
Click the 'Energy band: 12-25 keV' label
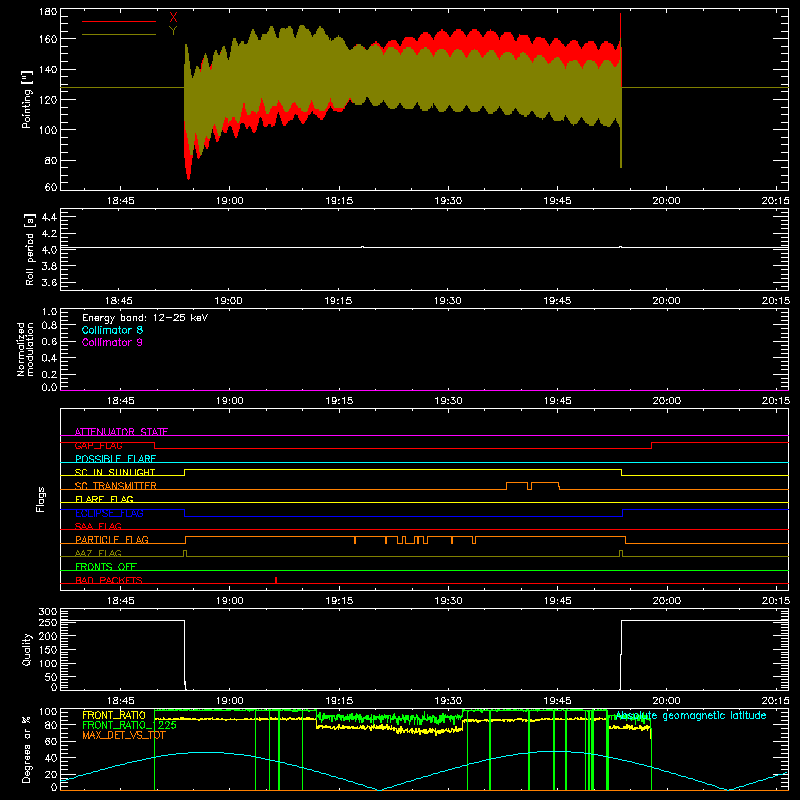[x=145, y=318]
